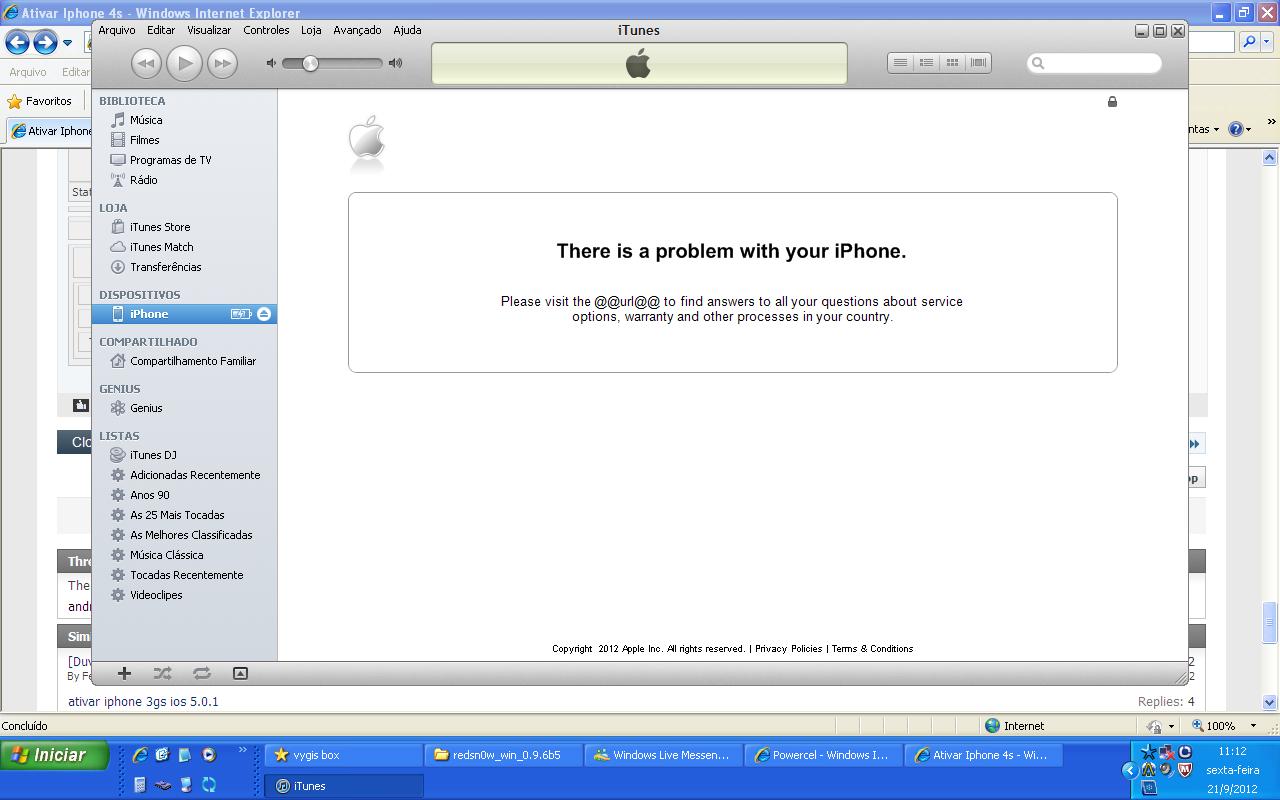Switch to album list view
Screen dimensions: 1280x800
pyautogui.click(x=926, y=63)
